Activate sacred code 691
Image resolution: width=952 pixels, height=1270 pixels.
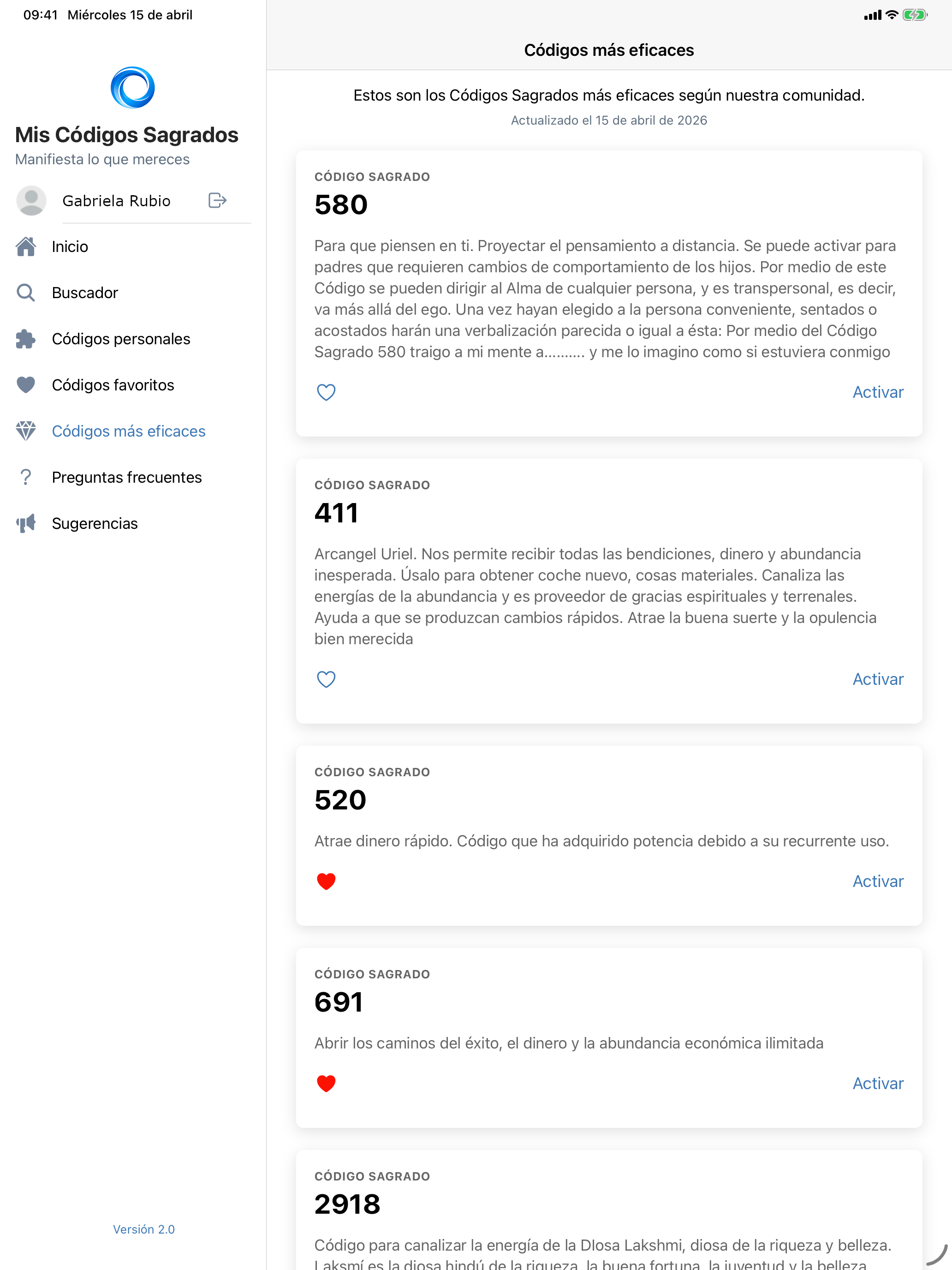coord(878,1084)
